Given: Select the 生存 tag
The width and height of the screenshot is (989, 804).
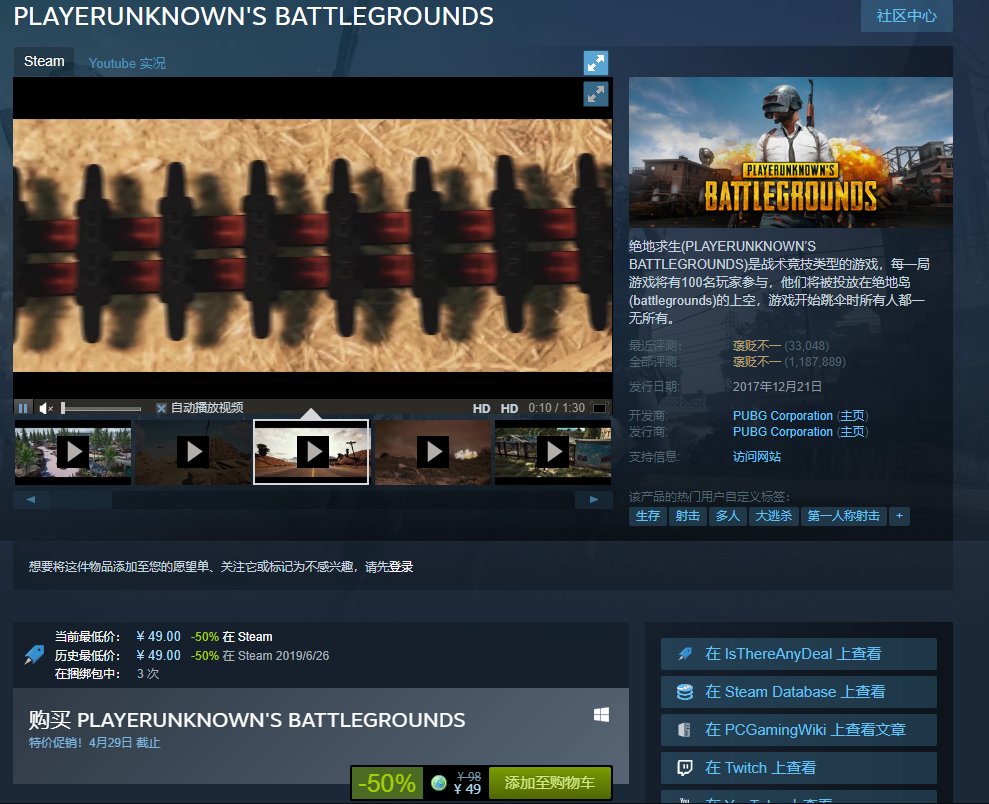Looking at the screenshot, I should [648, 516].
